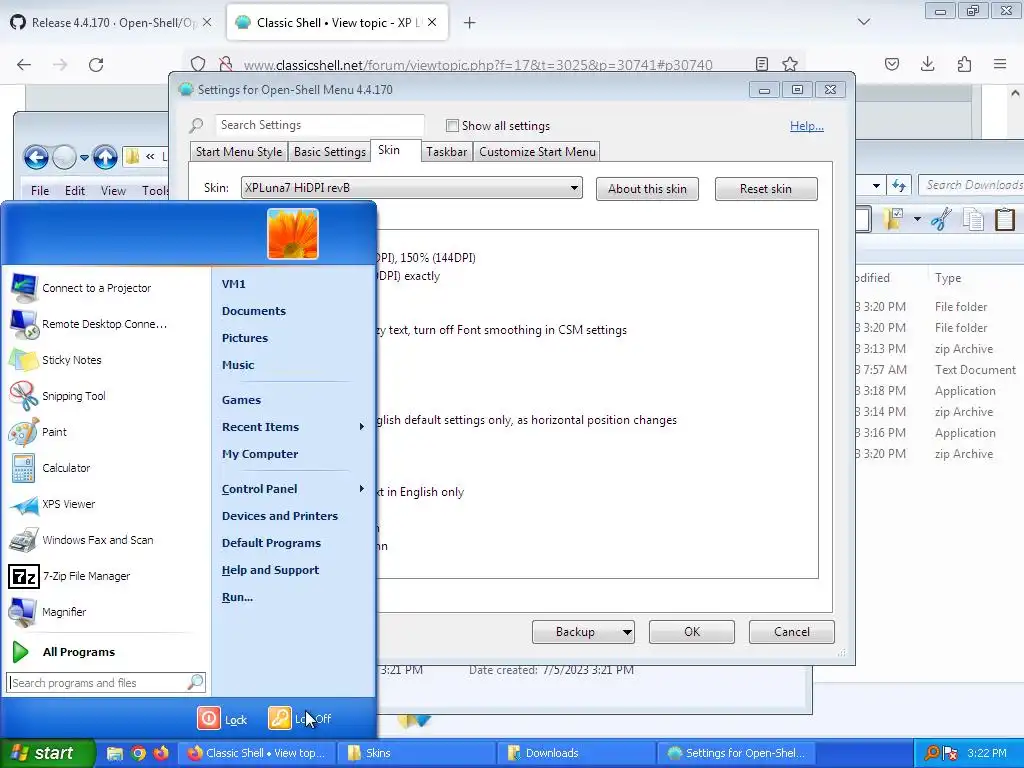Click the start button
Viewport: 1024px width, 768px height.
click(48, 753)
